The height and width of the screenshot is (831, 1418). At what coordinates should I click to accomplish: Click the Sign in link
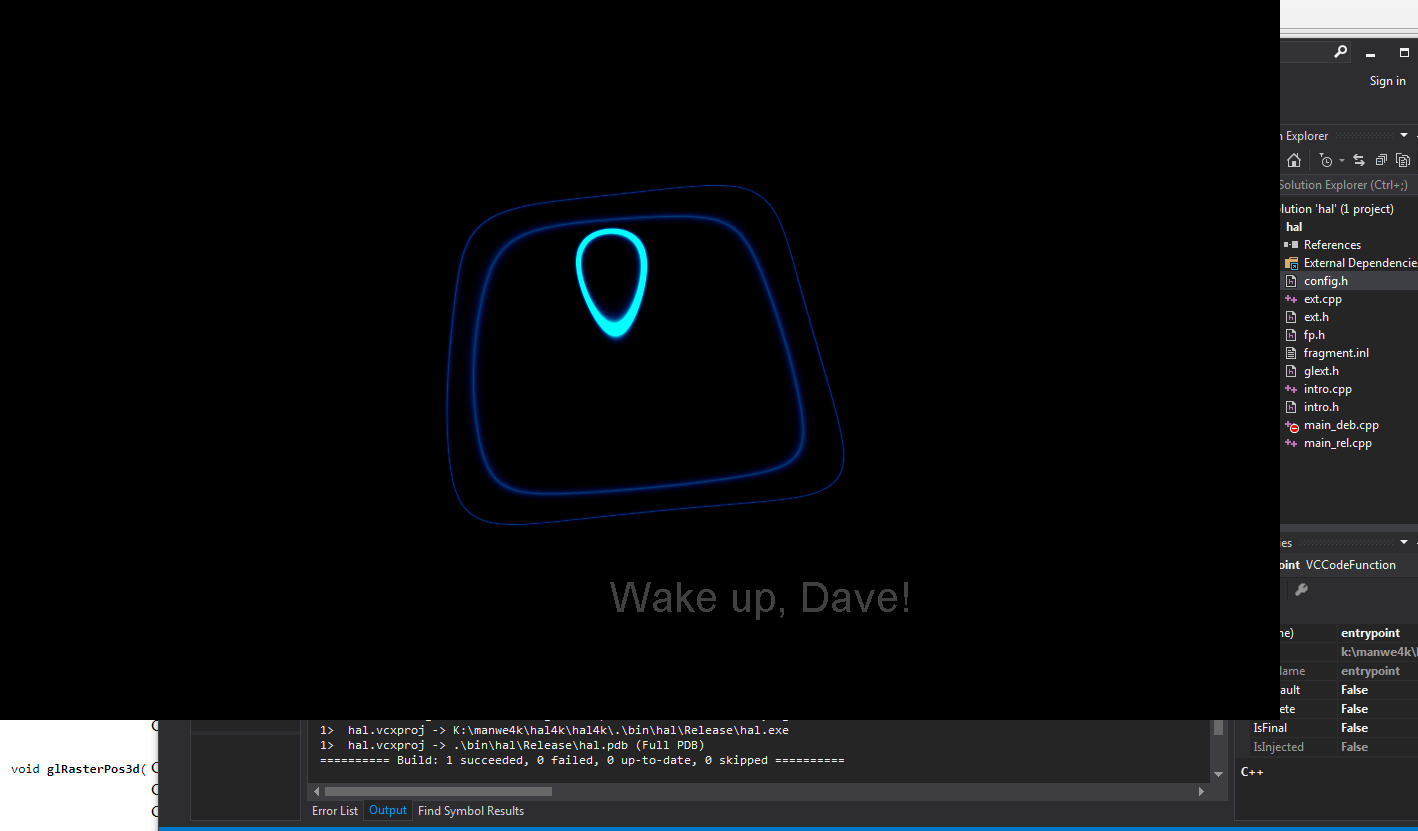(1388, 81)
